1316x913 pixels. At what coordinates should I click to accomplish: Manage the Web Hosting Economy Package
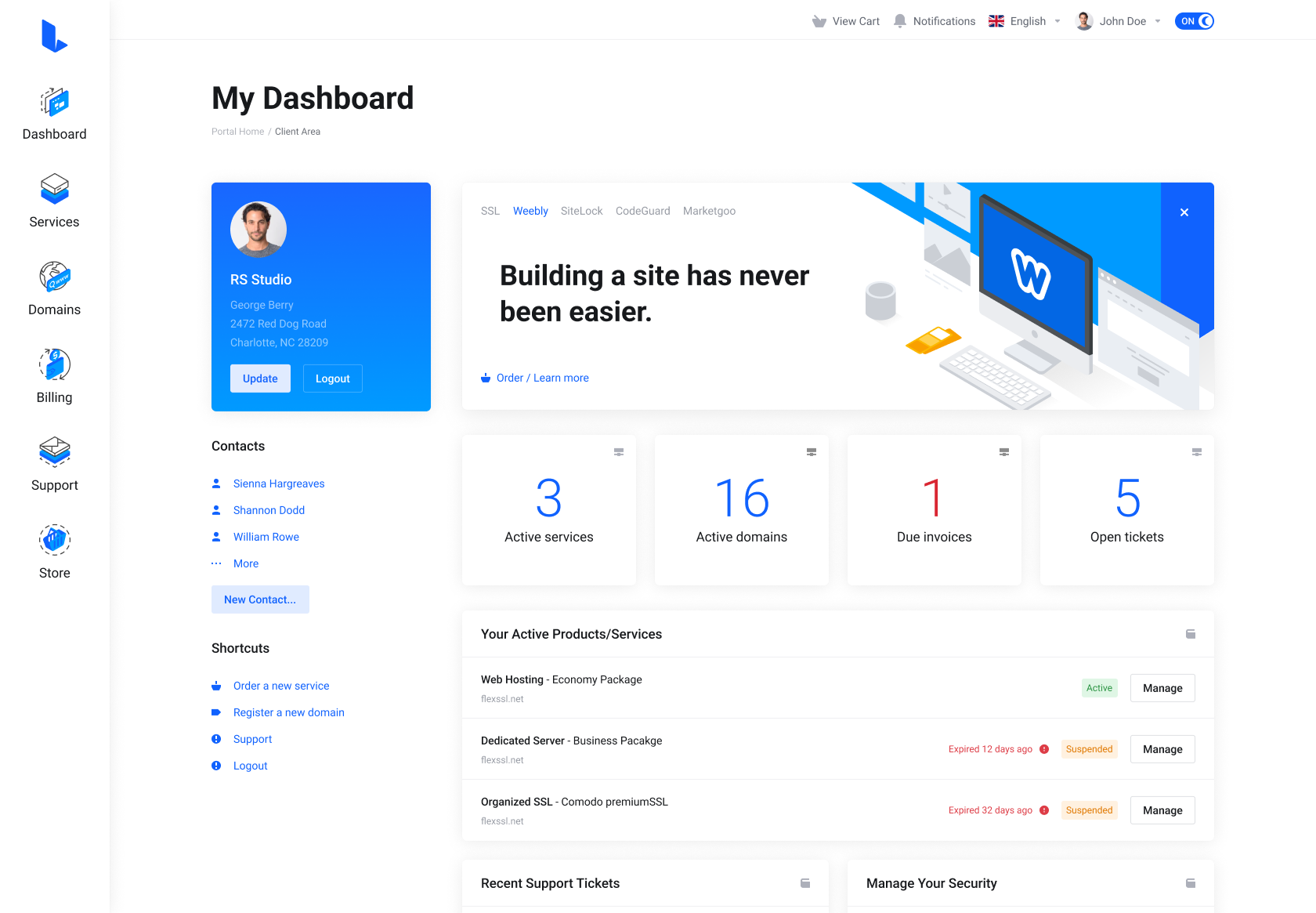pos(1162,687)
